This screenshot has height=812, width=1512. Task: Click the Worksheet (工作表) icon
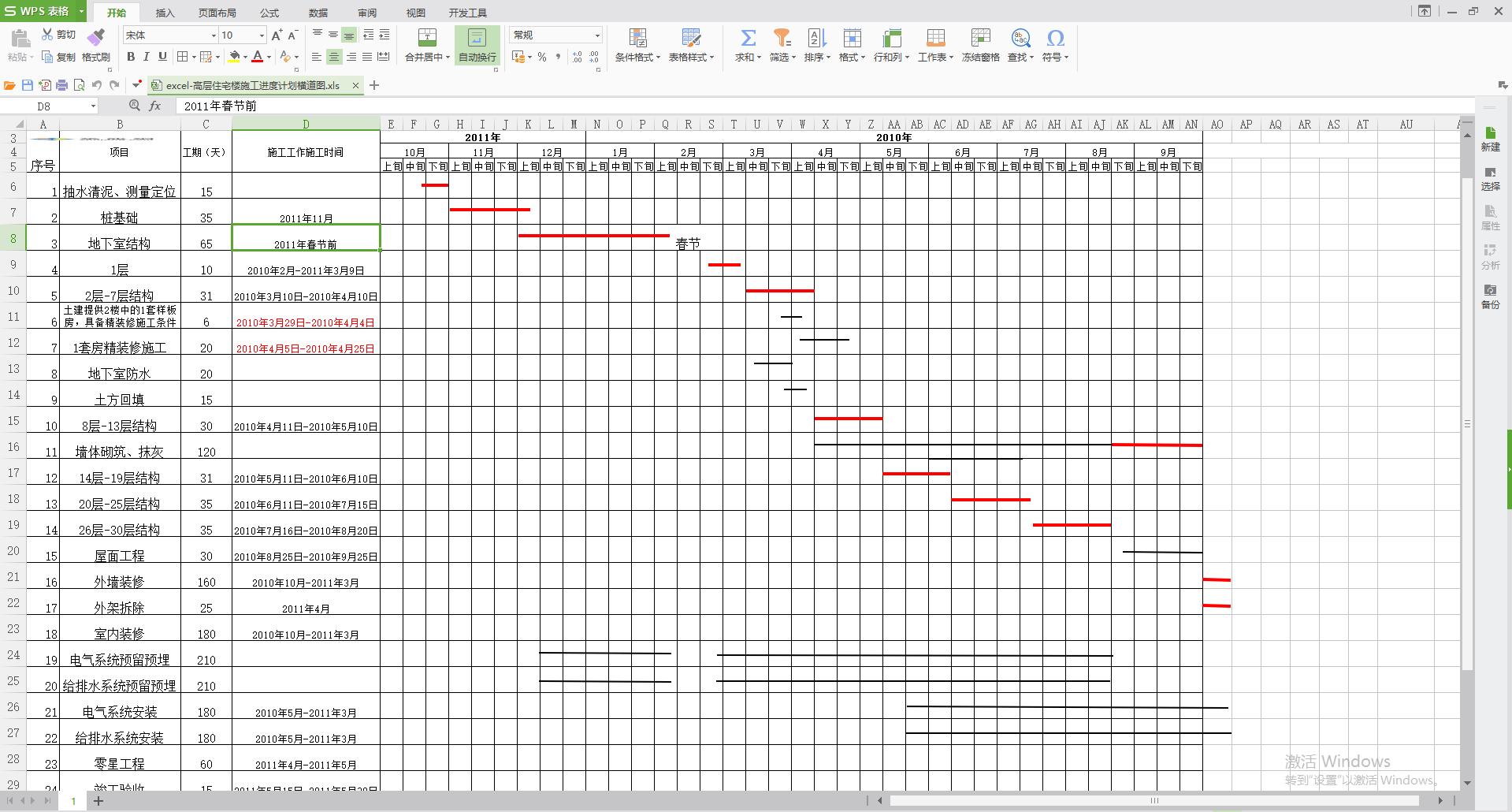pyautogui.click(x=935, y=38)
